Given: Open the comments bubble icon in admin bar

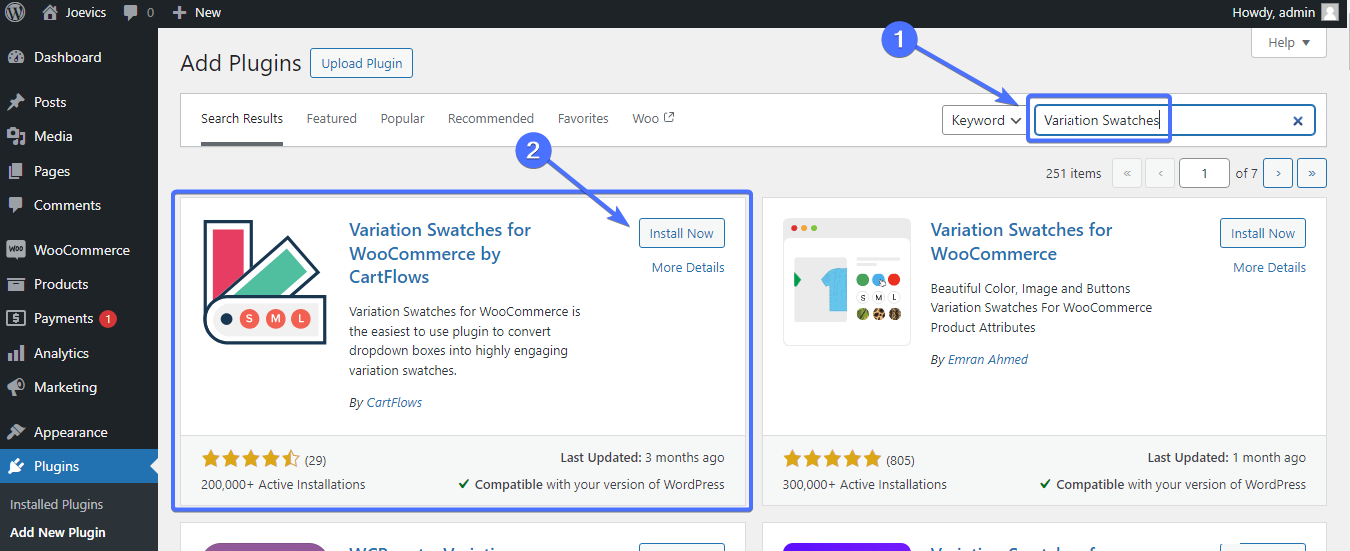Looking at the screenshot, I should pyautogui.click(x=131, y=13).
